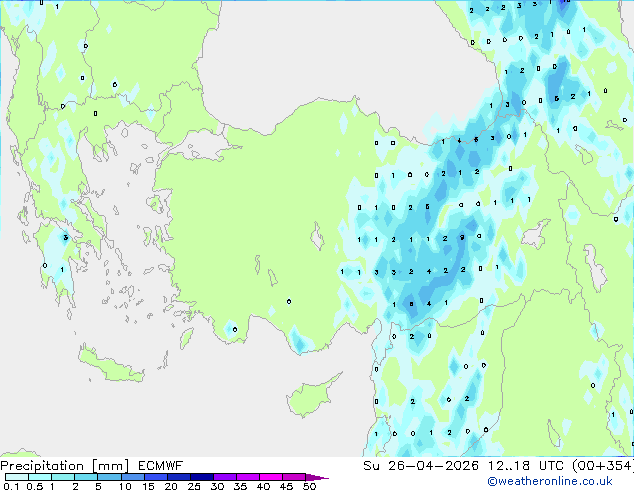Select the 2–5 mm legend color swatch
Image resolution: width=634 pixels, height=490 pixels.
[86, 477]
